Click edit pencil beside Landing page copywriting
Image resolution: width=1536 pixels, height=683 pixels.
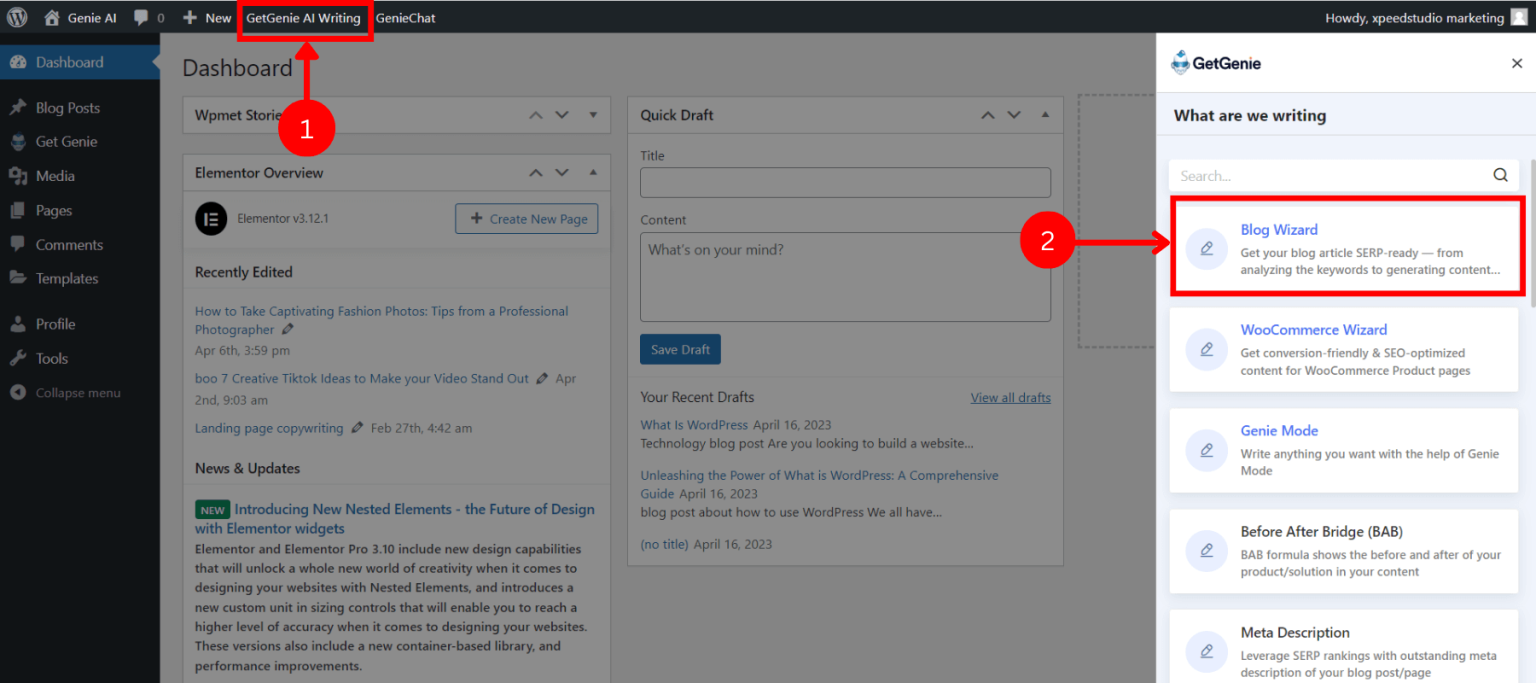tap(357, 428)
